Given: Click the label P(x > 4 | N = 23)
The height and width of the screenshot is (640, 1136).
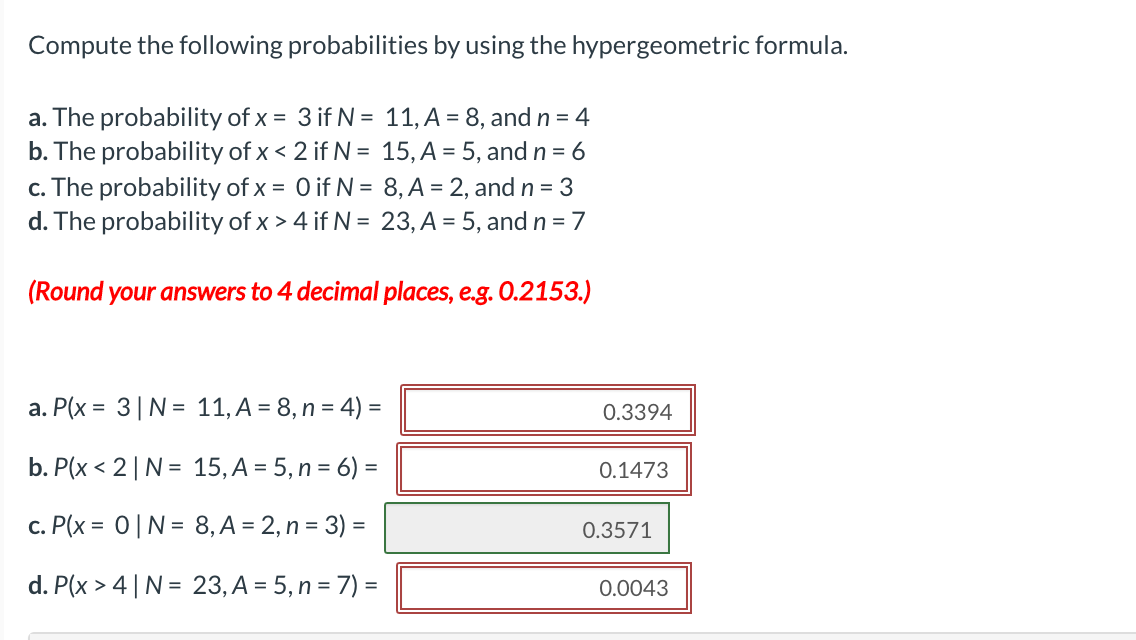Looking at the screenshot, I should (203, 588).
